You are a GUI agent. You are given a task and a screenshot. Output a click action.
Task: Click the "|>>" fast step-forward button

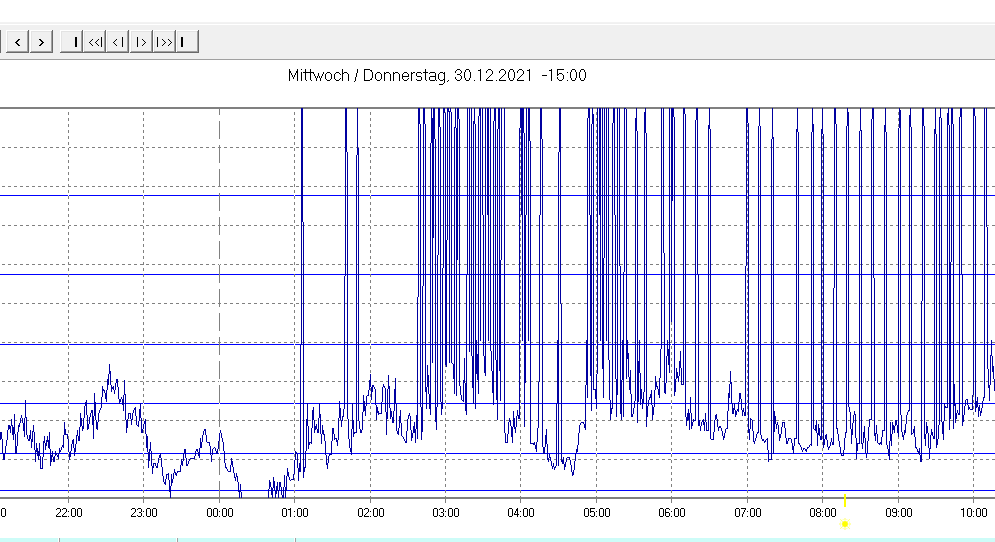(x=165, y=41)
